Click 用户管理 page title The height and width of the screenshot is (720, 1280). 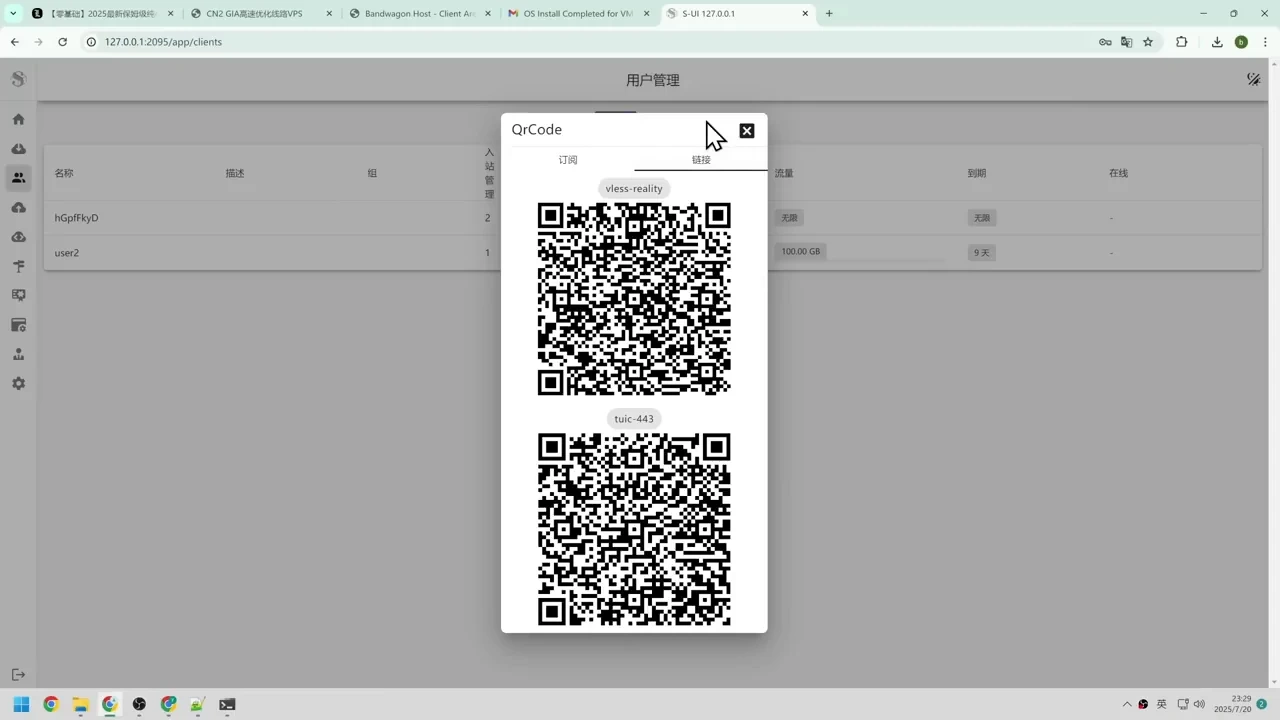(653, 80)
